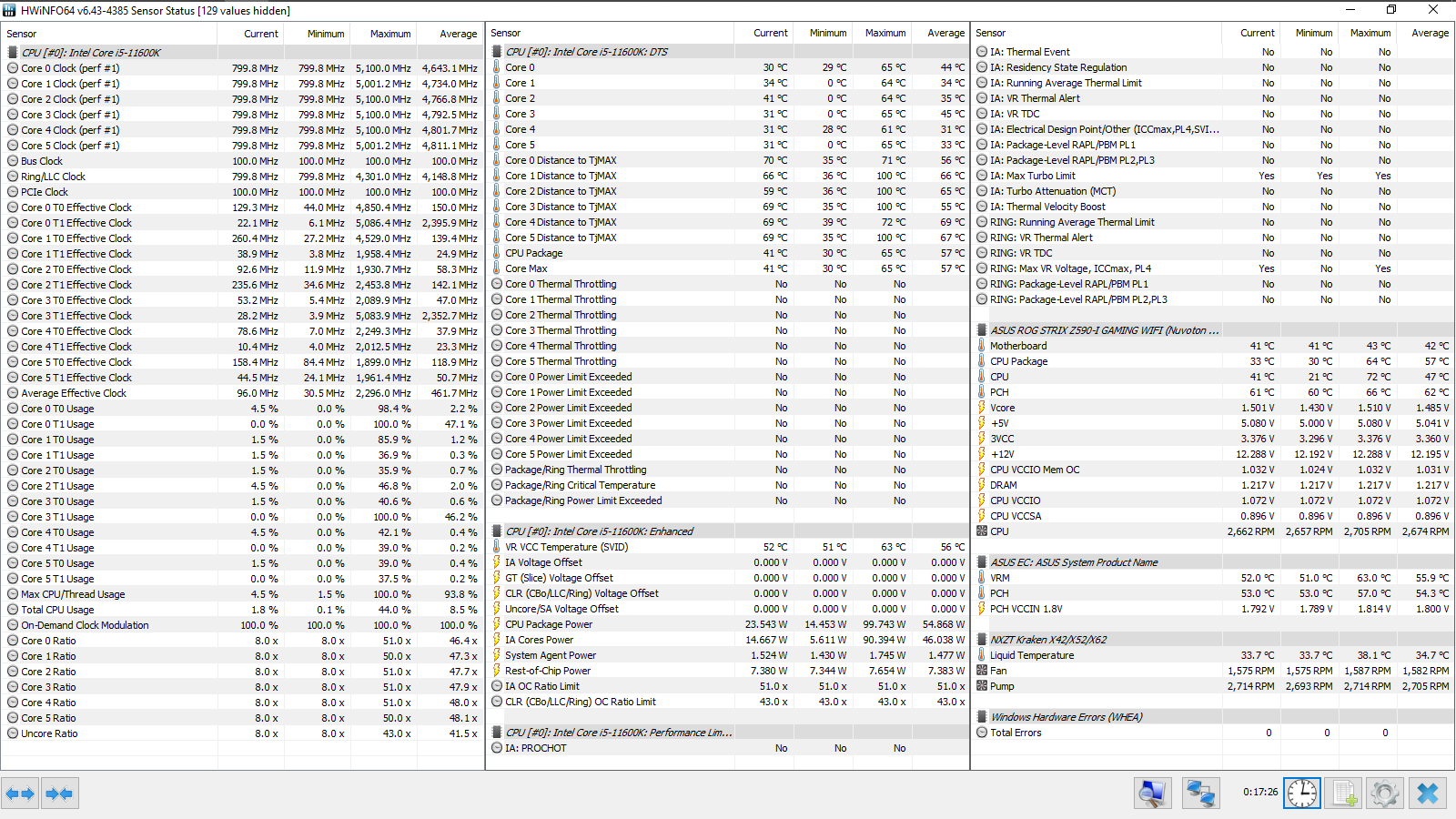Select Package/Ring Critical Temperature row
The height and width of the screenshot is (819, 1456).
point(728,485)
